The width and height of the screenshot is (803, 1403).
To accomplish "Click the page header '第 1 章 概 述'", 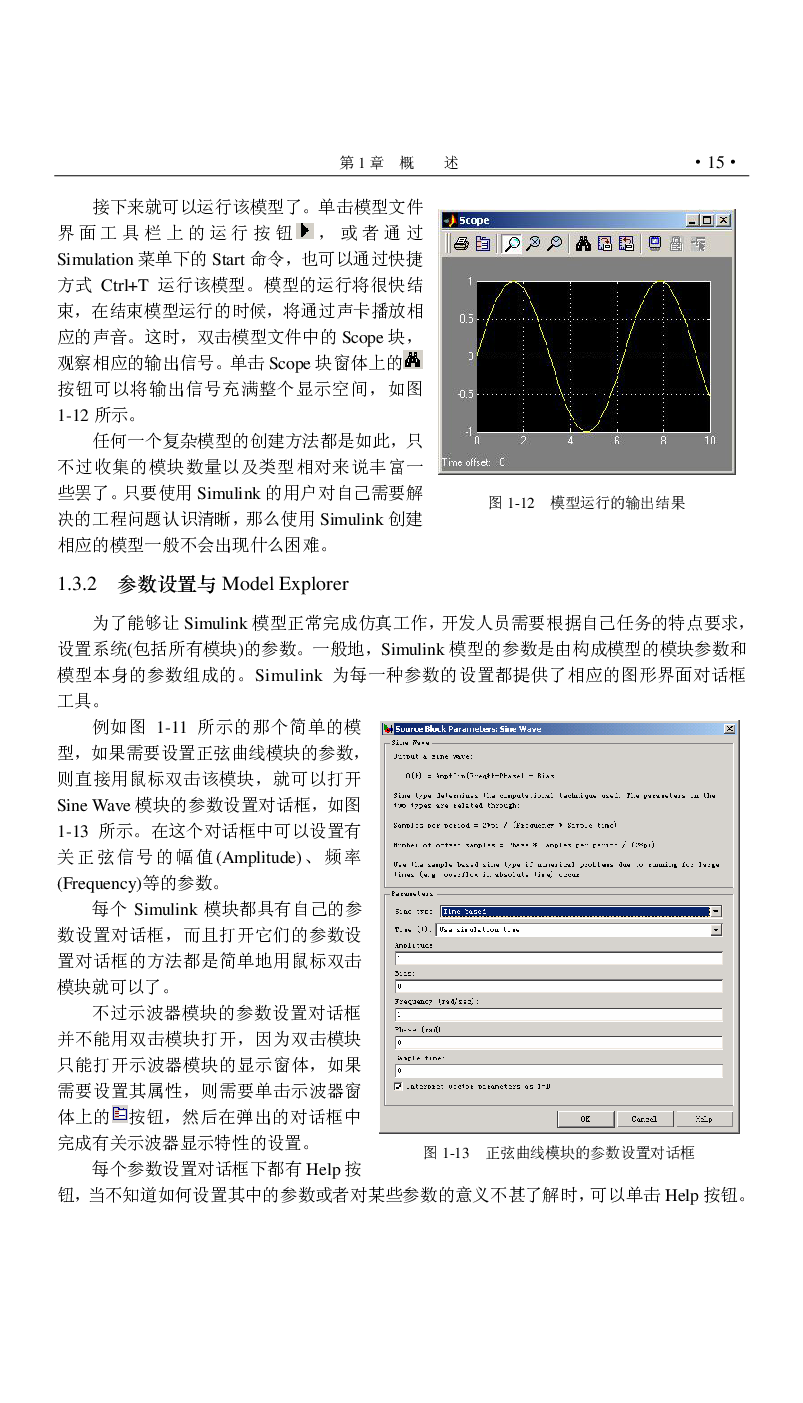I will 399,163.
